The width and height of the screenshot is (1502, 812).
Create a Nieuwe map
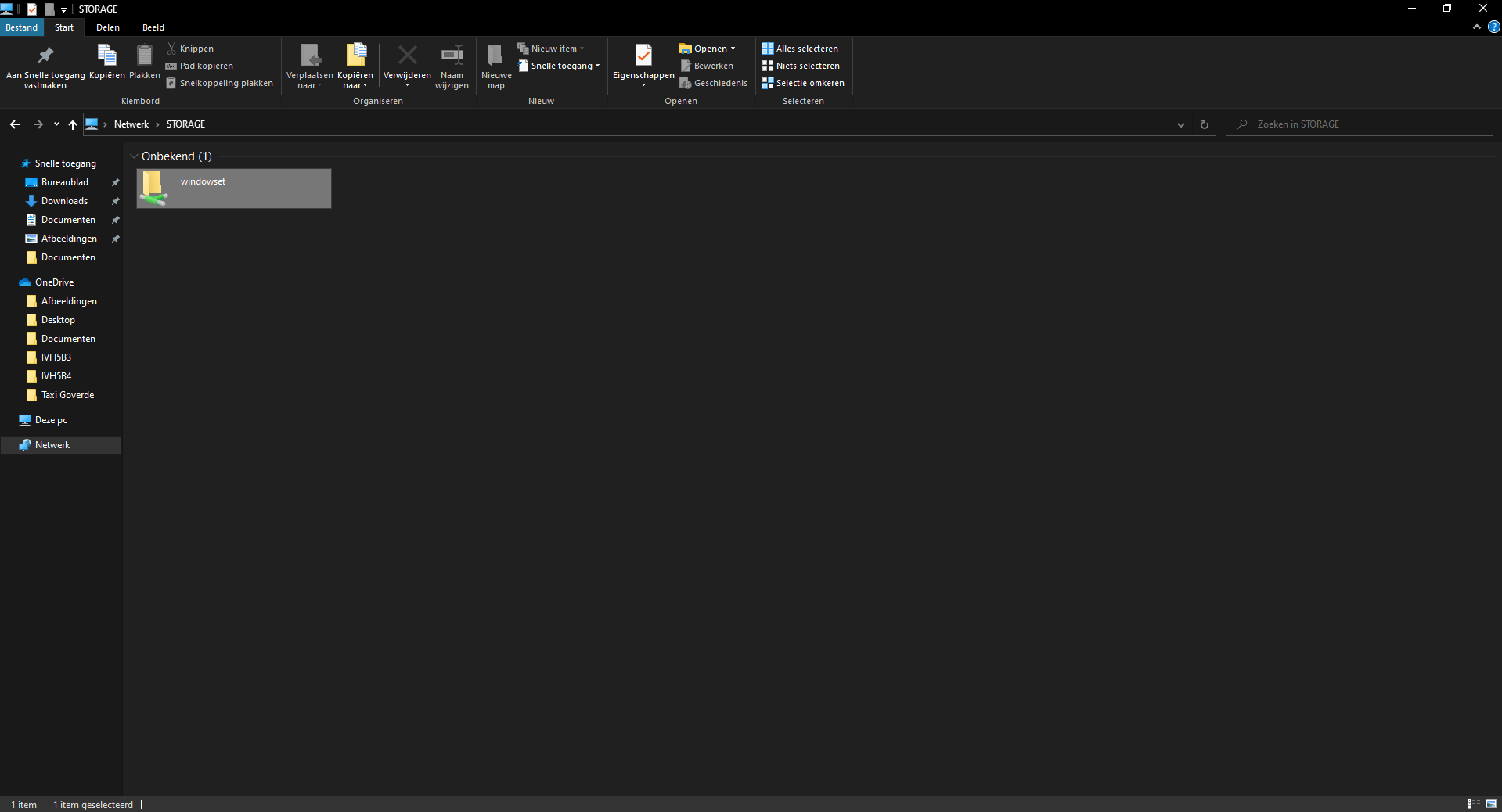[496, 66]
